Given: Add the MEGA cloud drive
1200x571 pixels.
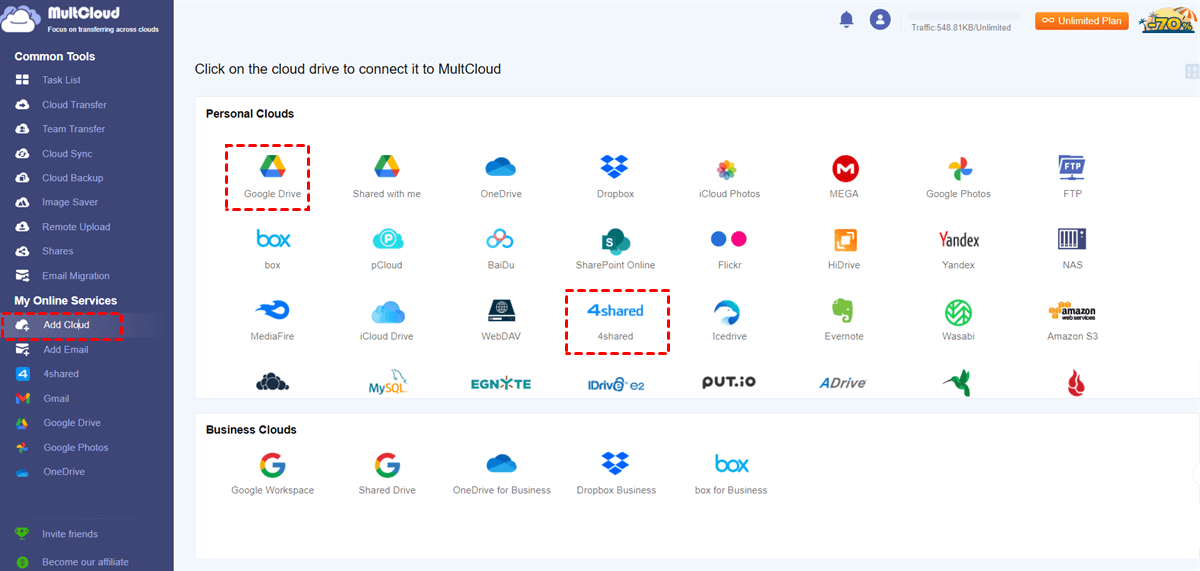Looking at the screenshot, I should (x=844, y=177).
